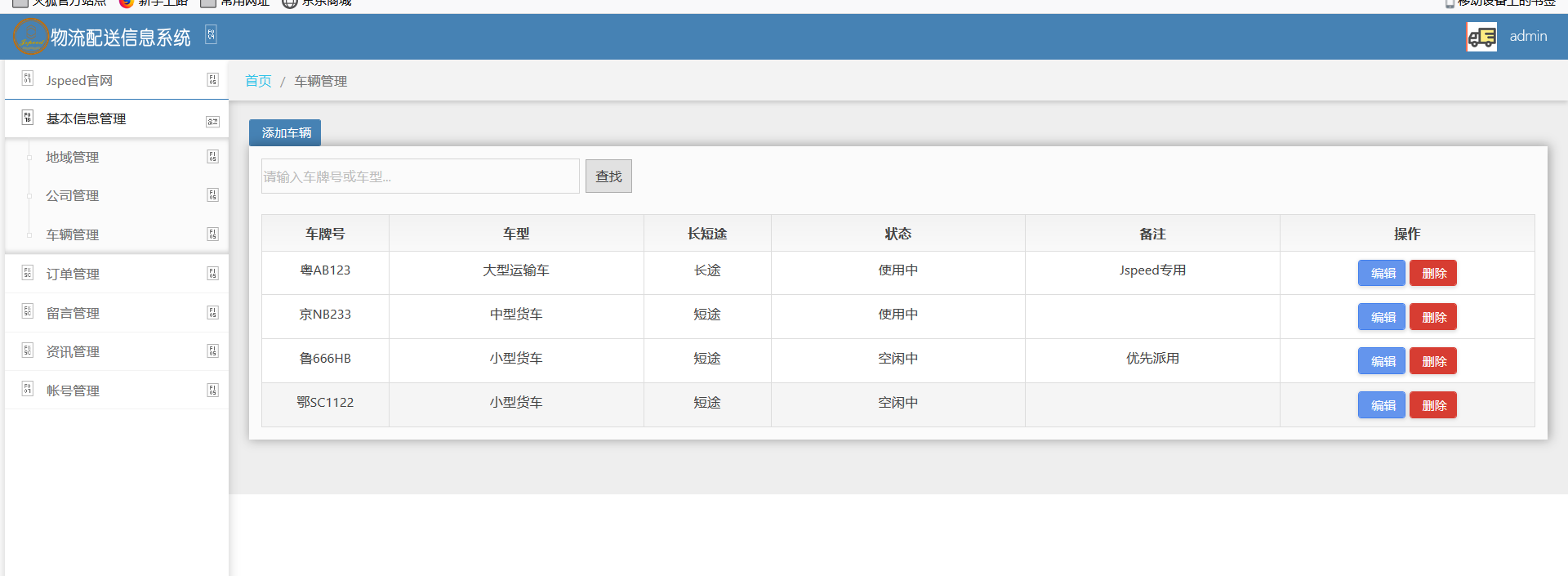Open 资讯管理 menu
Viewport: 1568px width, 576px height.
coord(117,351)
